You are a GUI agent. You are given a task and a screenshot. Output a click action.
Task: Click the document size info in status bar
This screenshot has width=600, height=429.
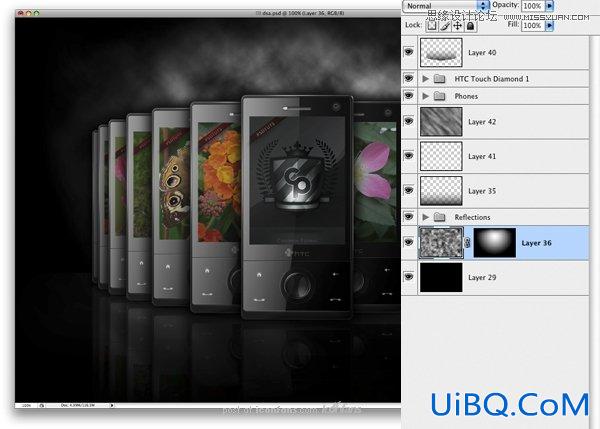click(78, 405)
